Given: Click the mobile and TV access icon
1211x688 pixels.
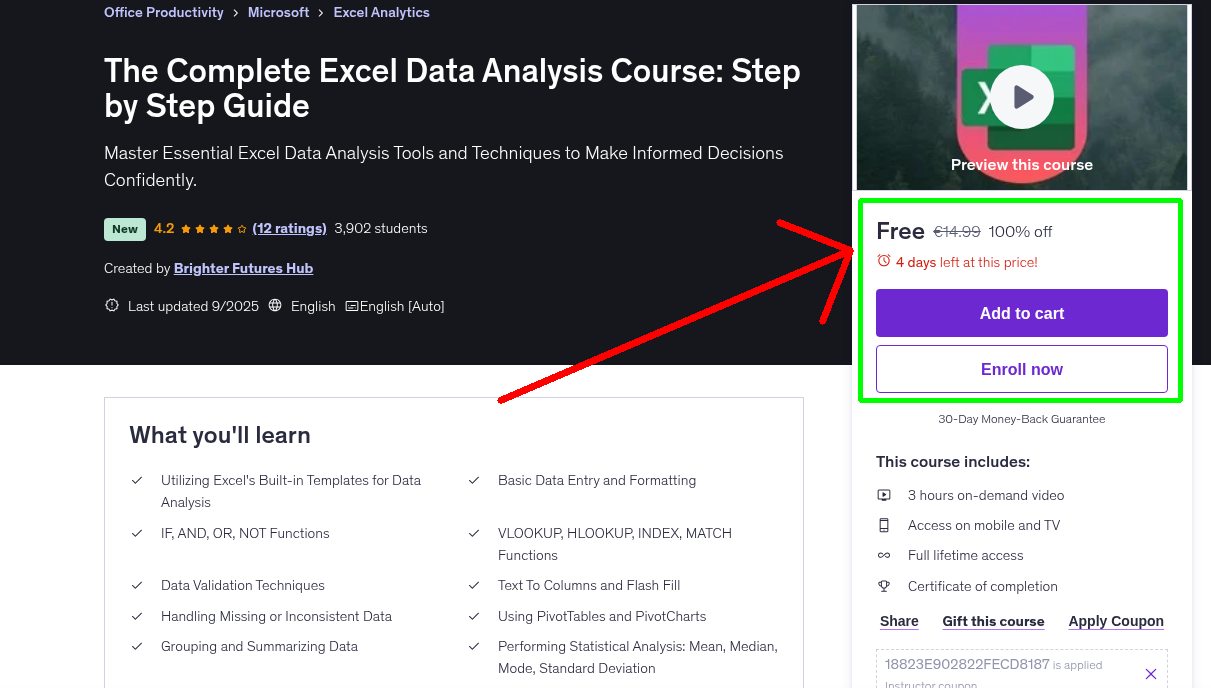Looking at the screenshot, I should tap(884, 524).
